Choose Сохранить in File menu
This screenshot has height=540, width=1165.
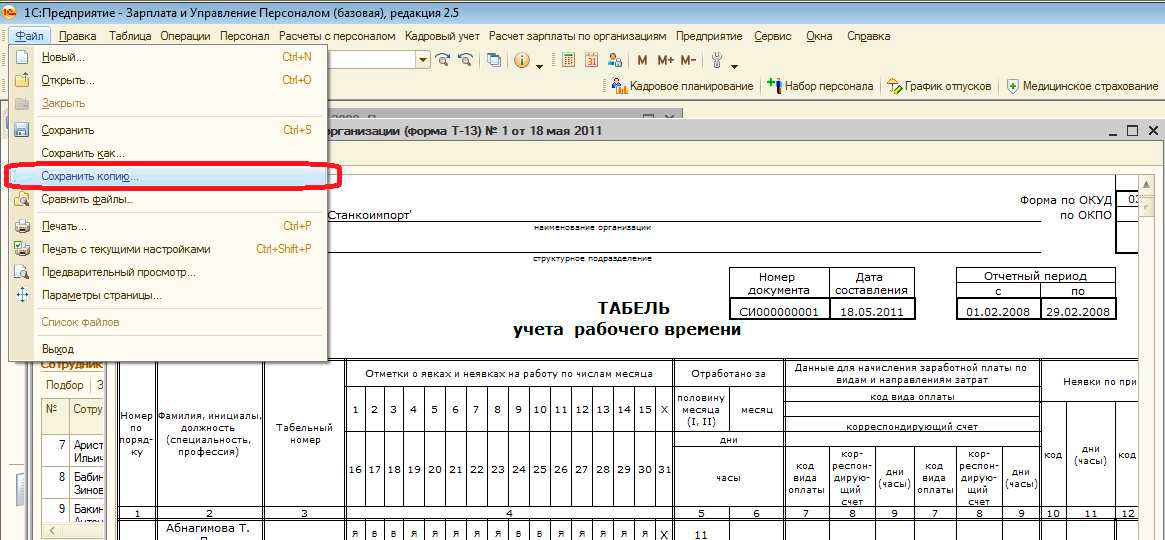pos(168,130)
